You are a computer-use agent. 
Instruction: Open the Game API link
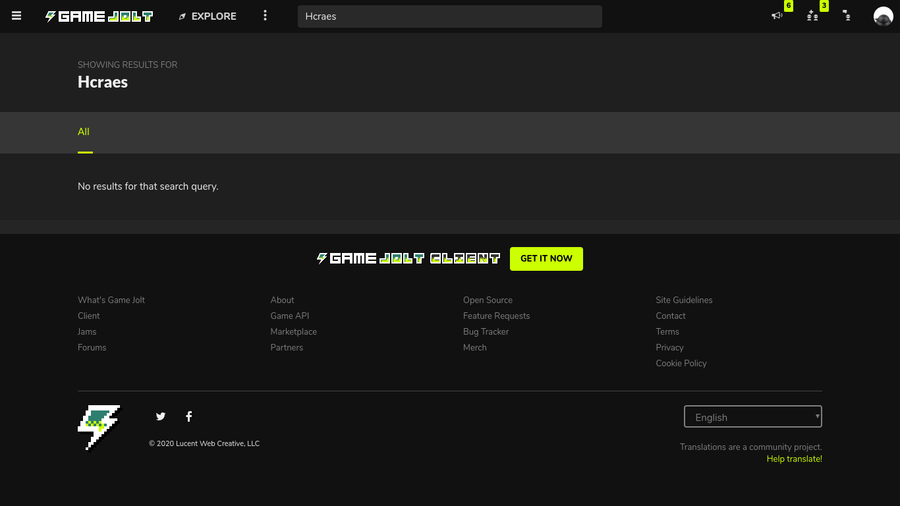point(289,316)
